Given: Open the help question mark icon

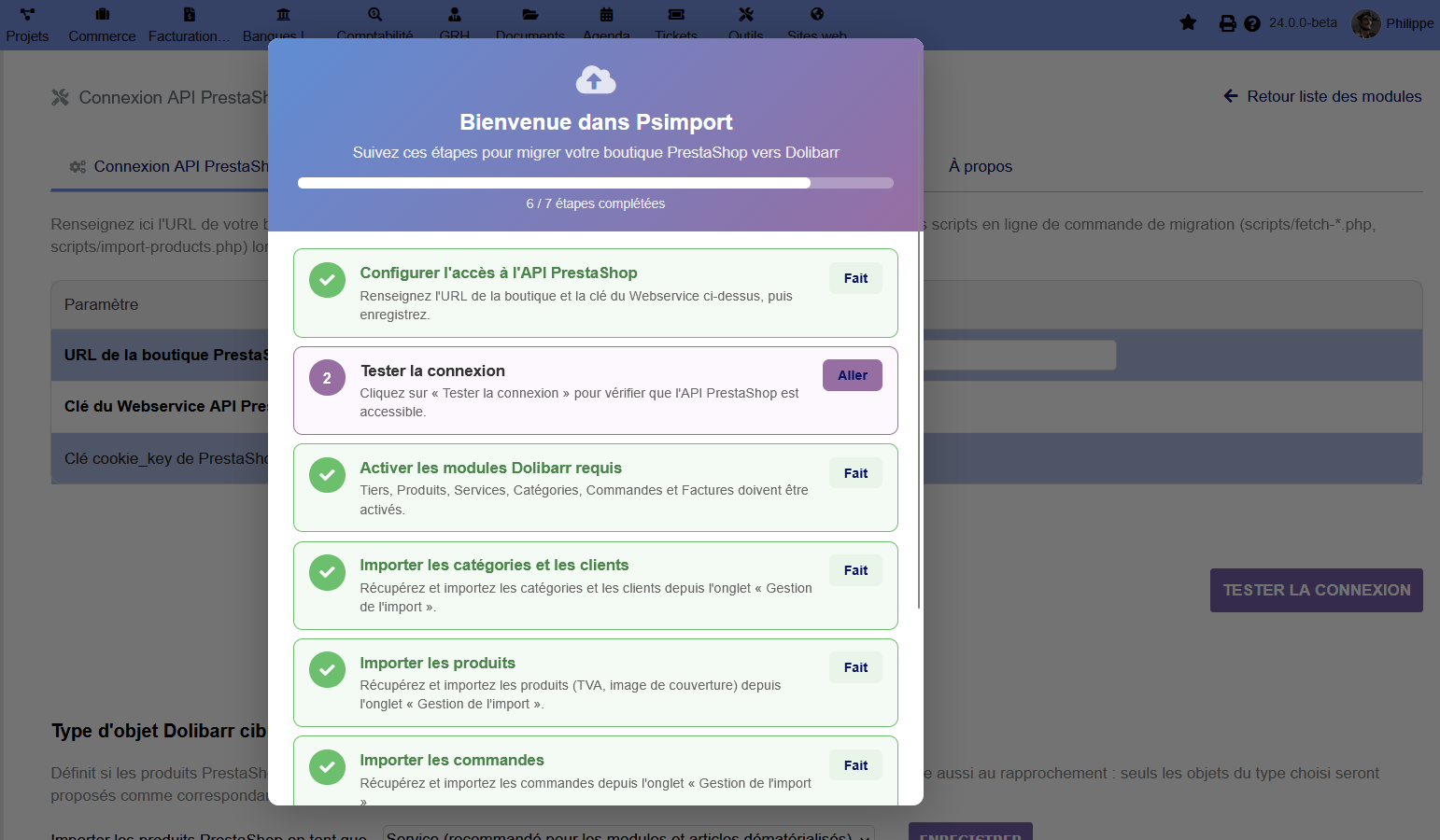Looking at the screenshot, I should click(1252, 23).
